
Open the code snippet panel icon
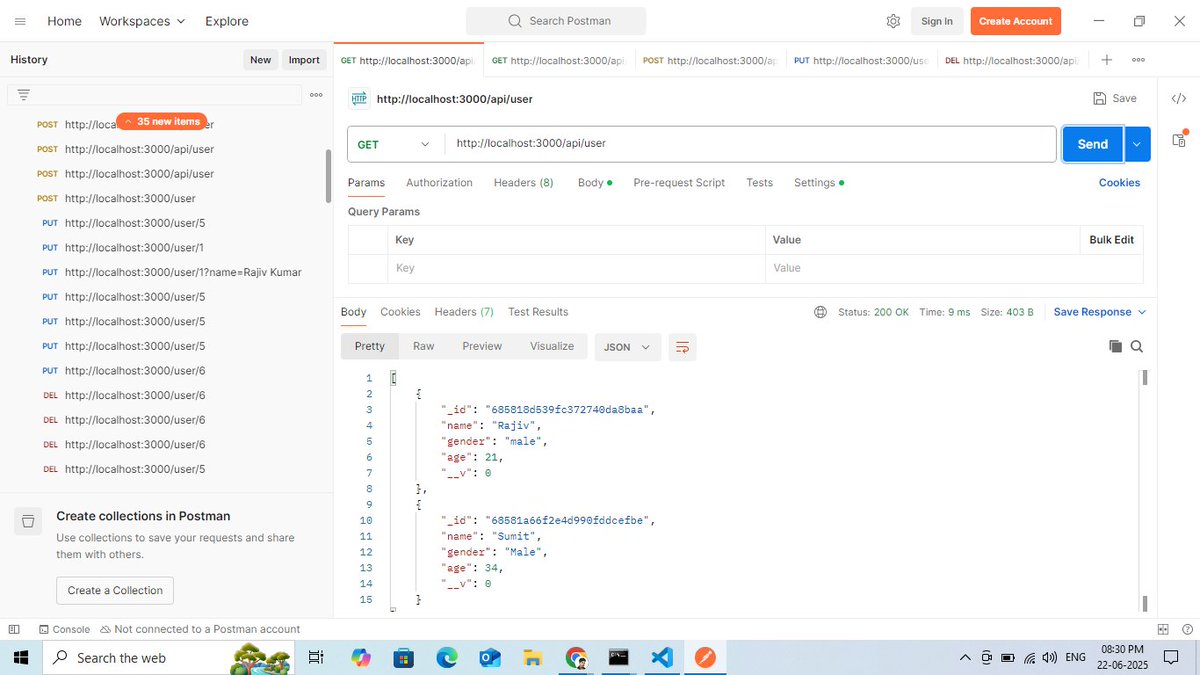[1179, 98]
